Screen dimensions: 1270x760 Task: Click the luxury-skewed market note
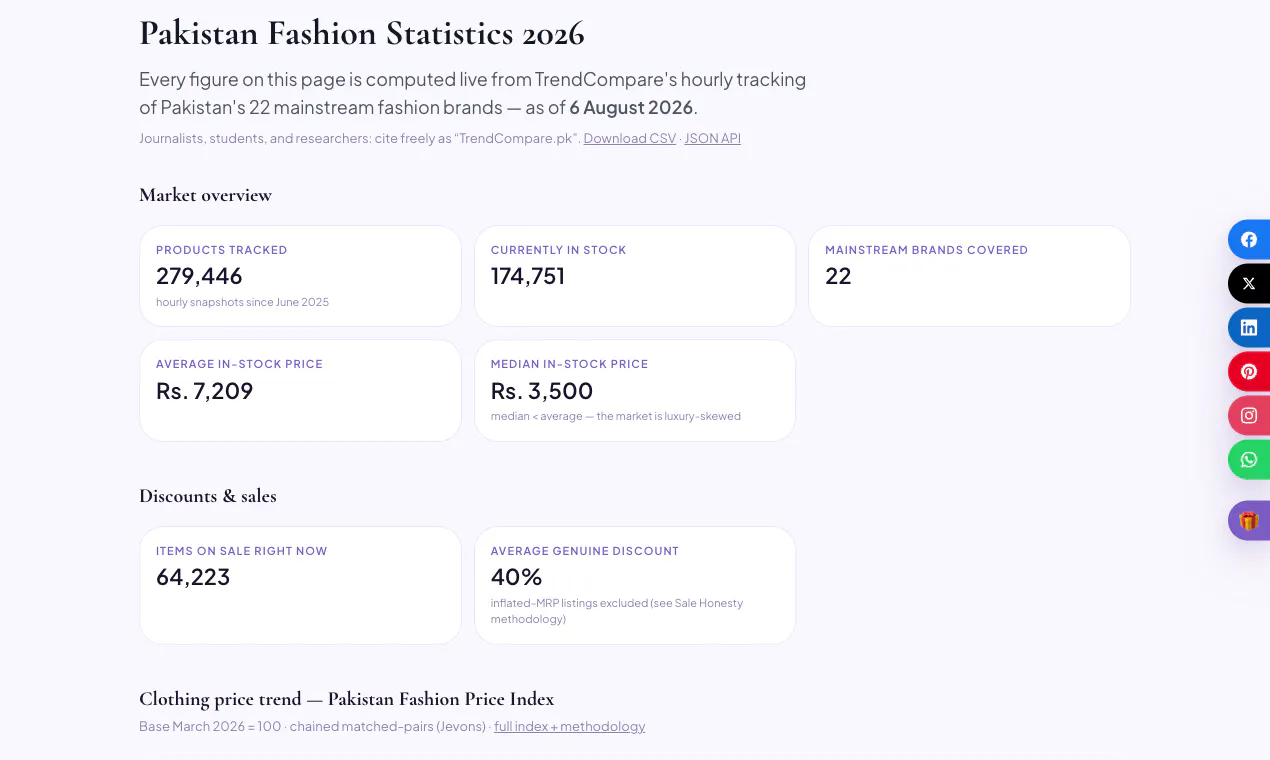[x=616, y=416]
